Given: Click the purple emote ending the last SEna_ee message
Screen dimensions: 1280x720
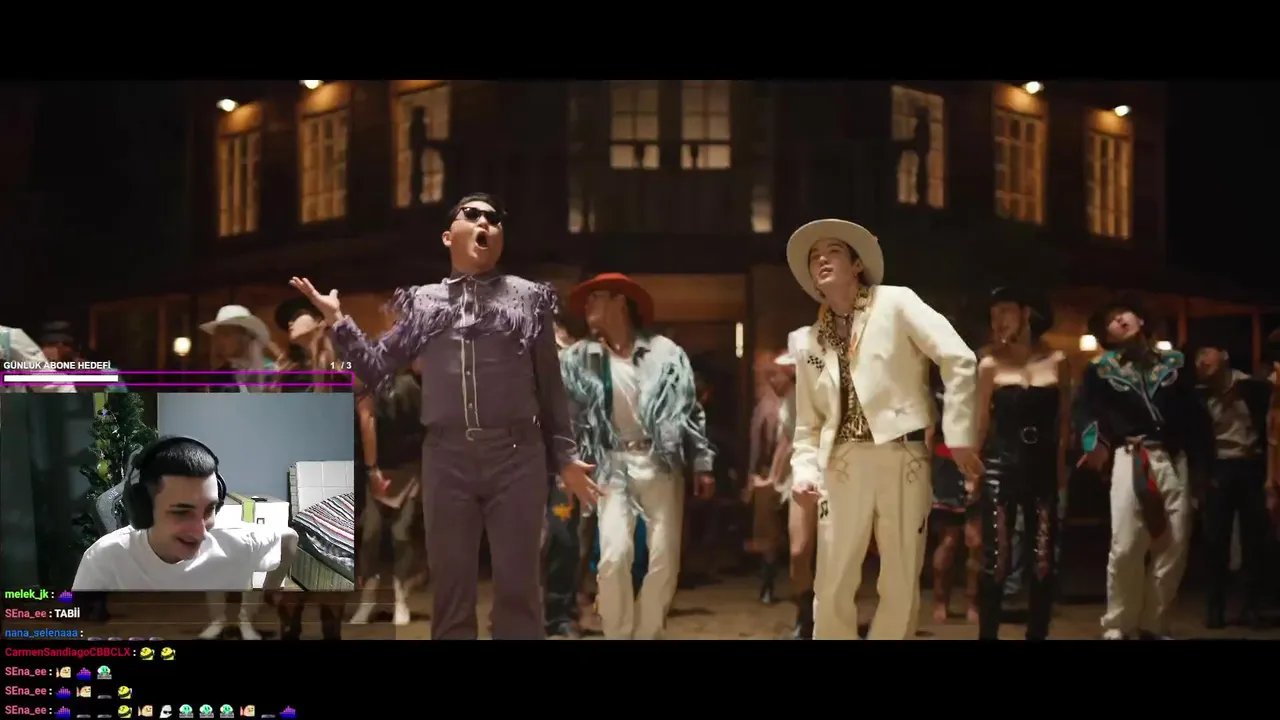Looking at the screenshot, I should tap(288, 711).
